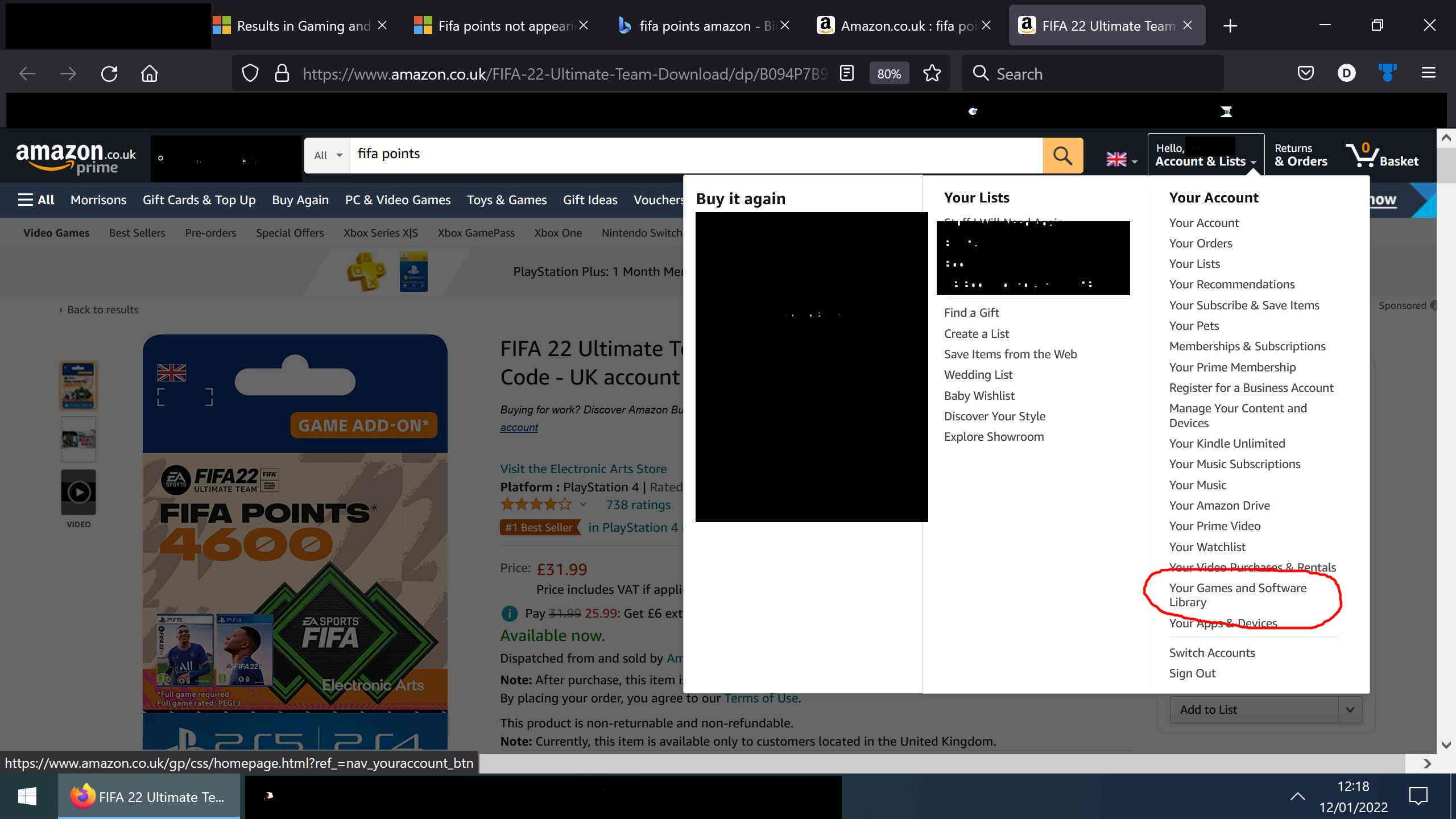This screenshot has width=1456, height=819.
Task: Click the search magnifying glass icon
Action: coord(1063,155)
